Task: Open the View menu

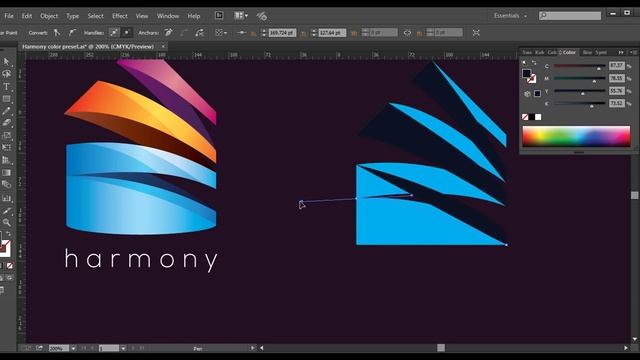Action: [142, 16]
